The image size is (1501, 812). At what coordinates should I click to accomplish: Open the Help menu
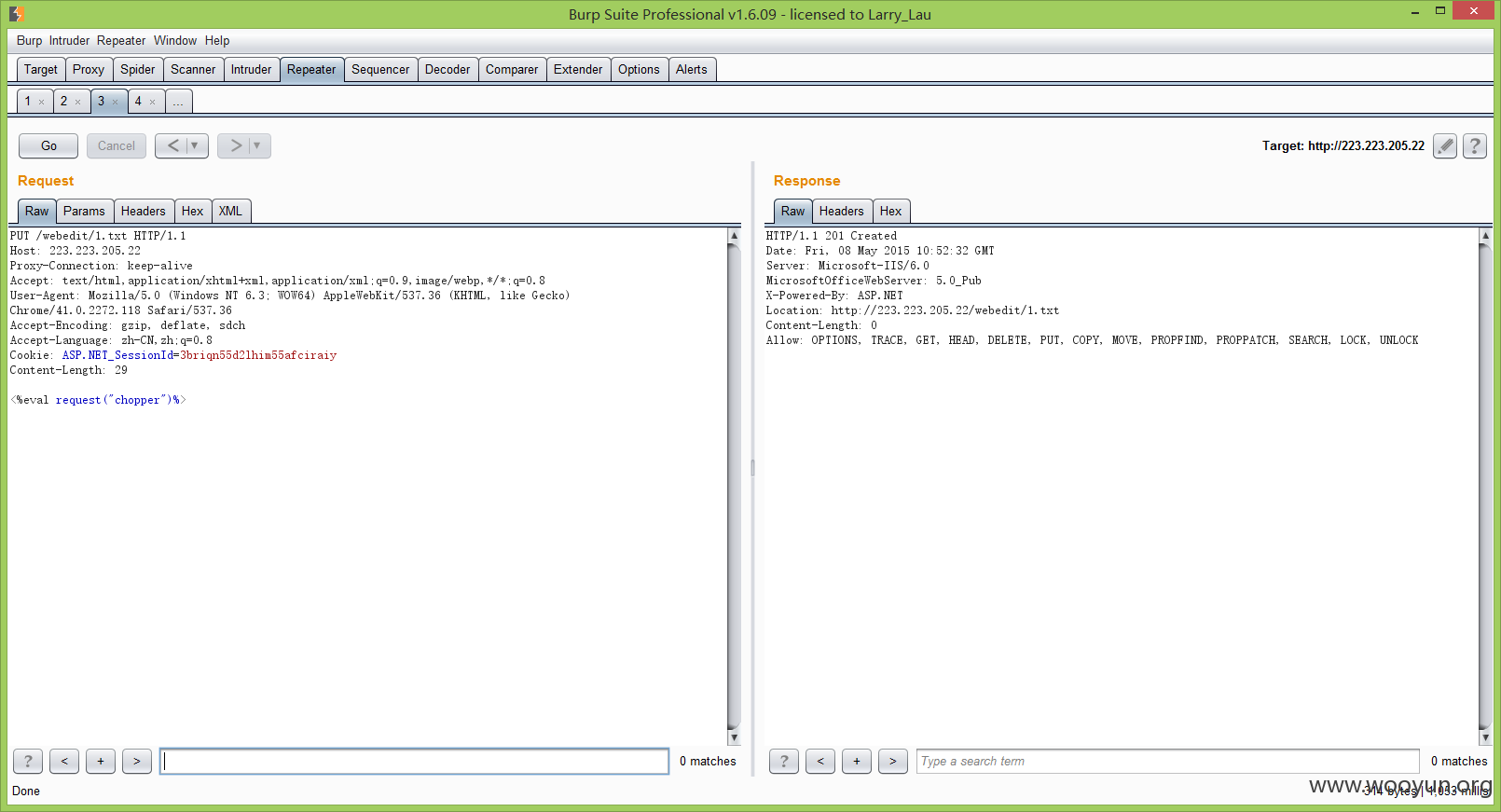pos(217,40)
